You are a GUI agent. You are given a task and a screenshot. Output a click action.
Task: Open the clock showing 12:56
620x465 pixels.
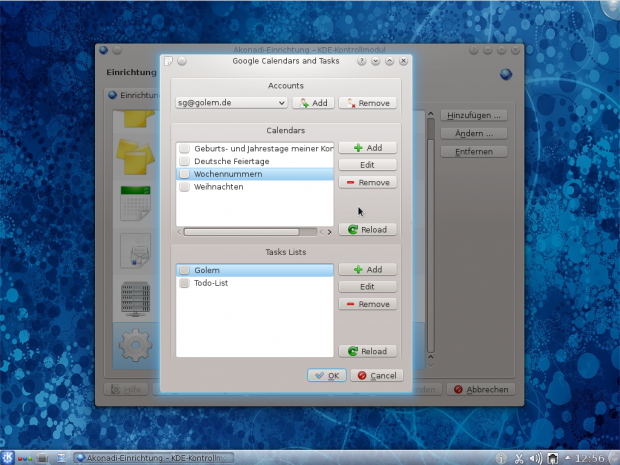click(589, 458)
